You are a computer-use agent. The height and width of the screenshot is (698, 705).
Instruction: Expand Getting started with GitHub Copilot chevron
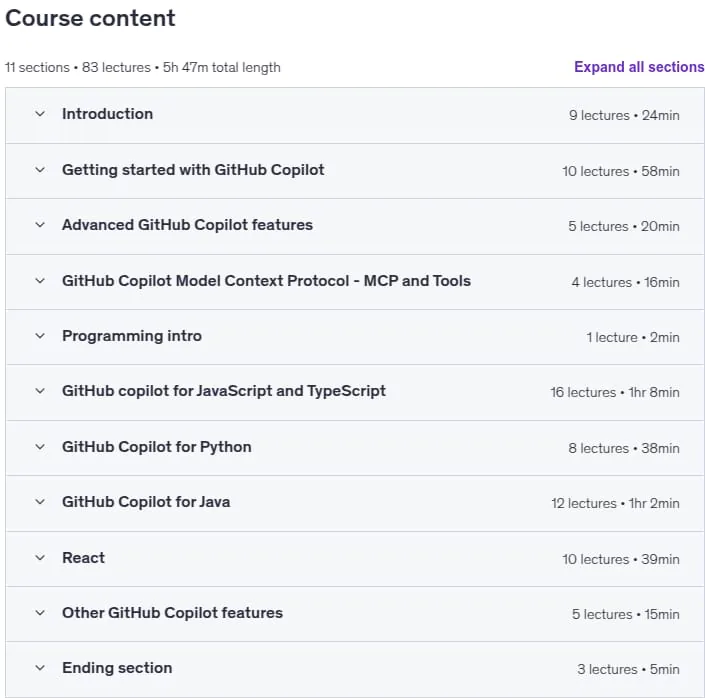coord(40,170)
